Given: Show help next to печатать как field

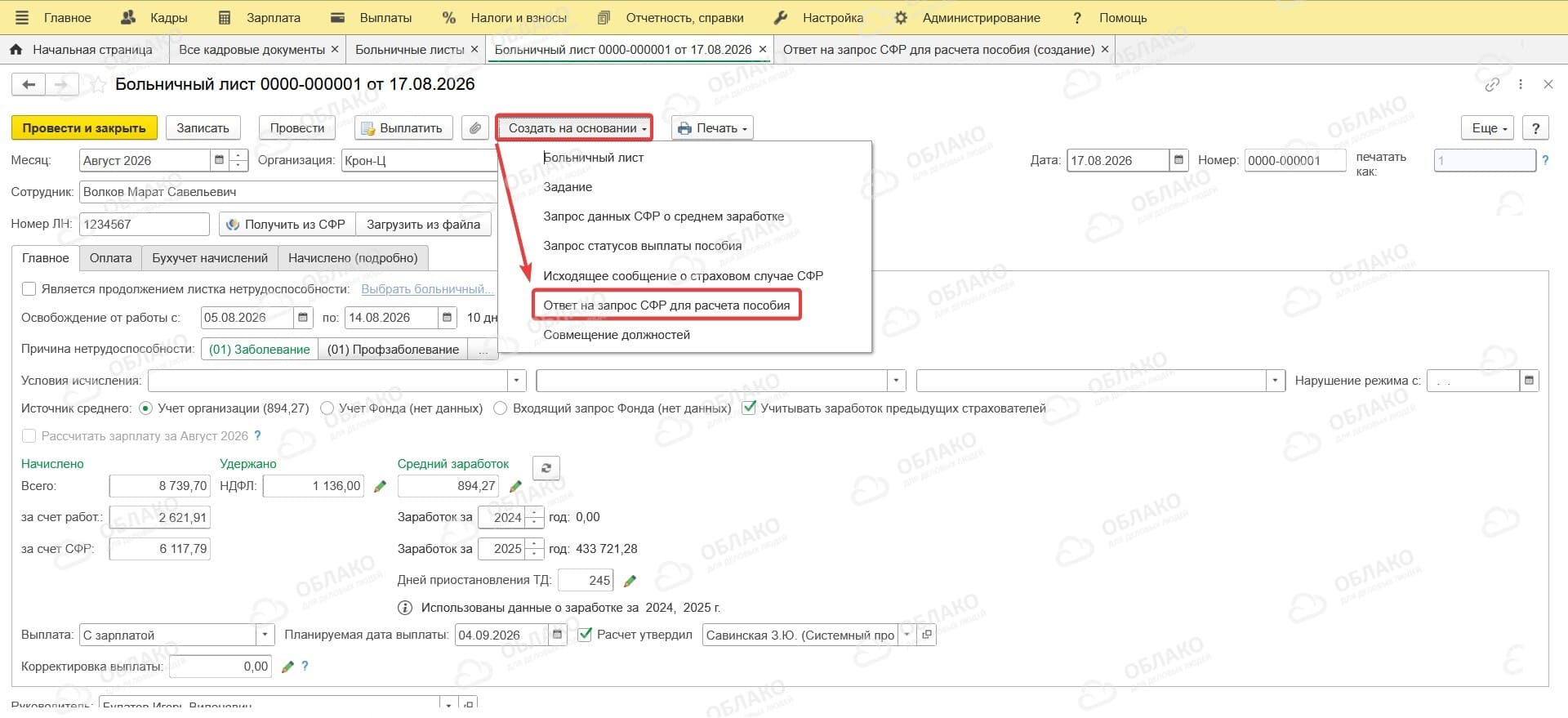Looking at the screenshot, I should tap(1544, 160).
